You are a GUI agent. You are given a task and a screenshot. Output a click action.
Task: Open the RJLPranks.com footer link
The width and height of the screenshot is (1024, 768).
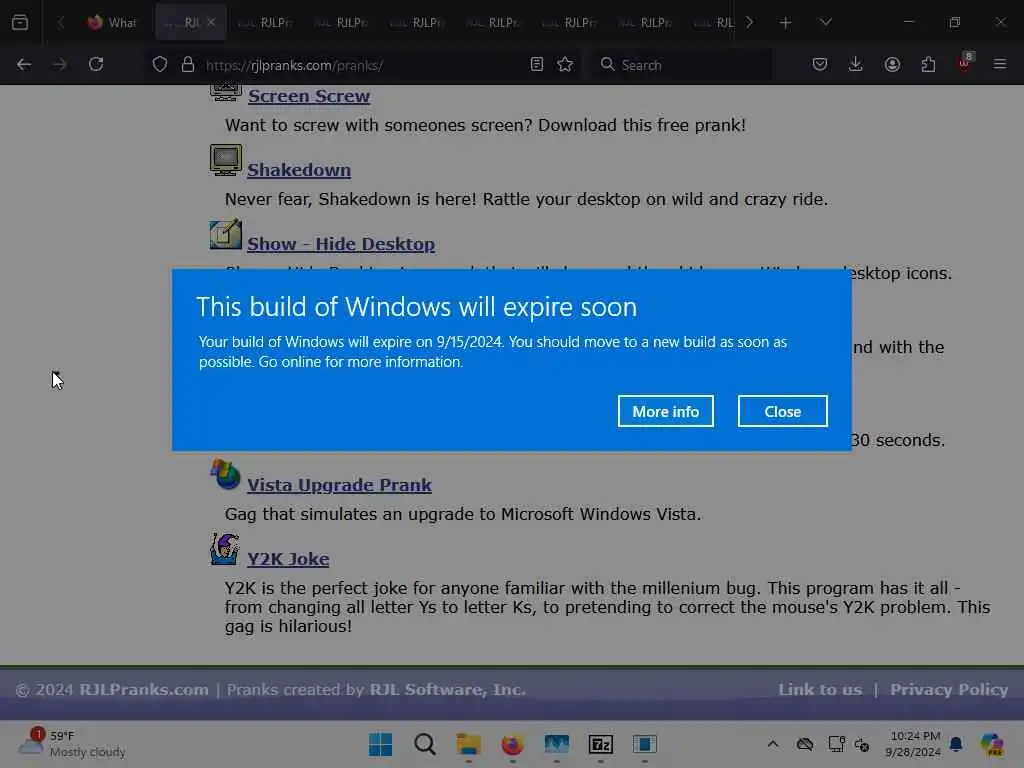pos(144,690)
